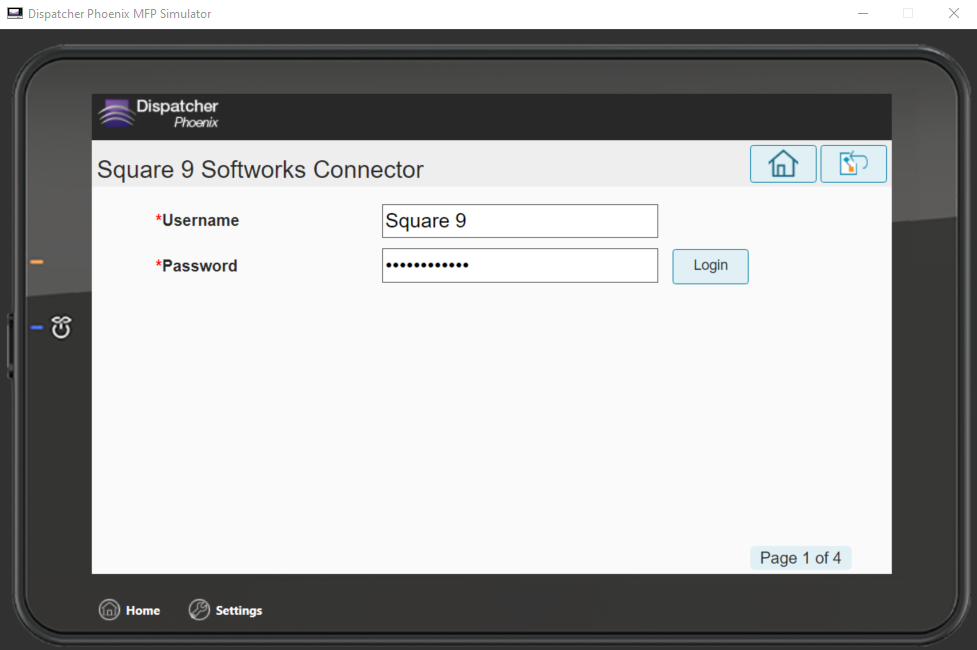Close the MFP Simulator window
977x650 pixels.
pyautogui.click(x=953, y=13)
